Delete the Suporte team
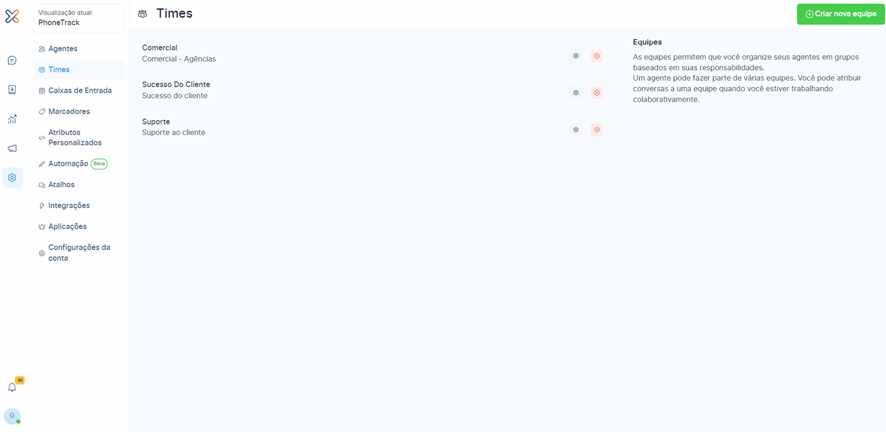886x432 pixels. click(x=597, y=130)
